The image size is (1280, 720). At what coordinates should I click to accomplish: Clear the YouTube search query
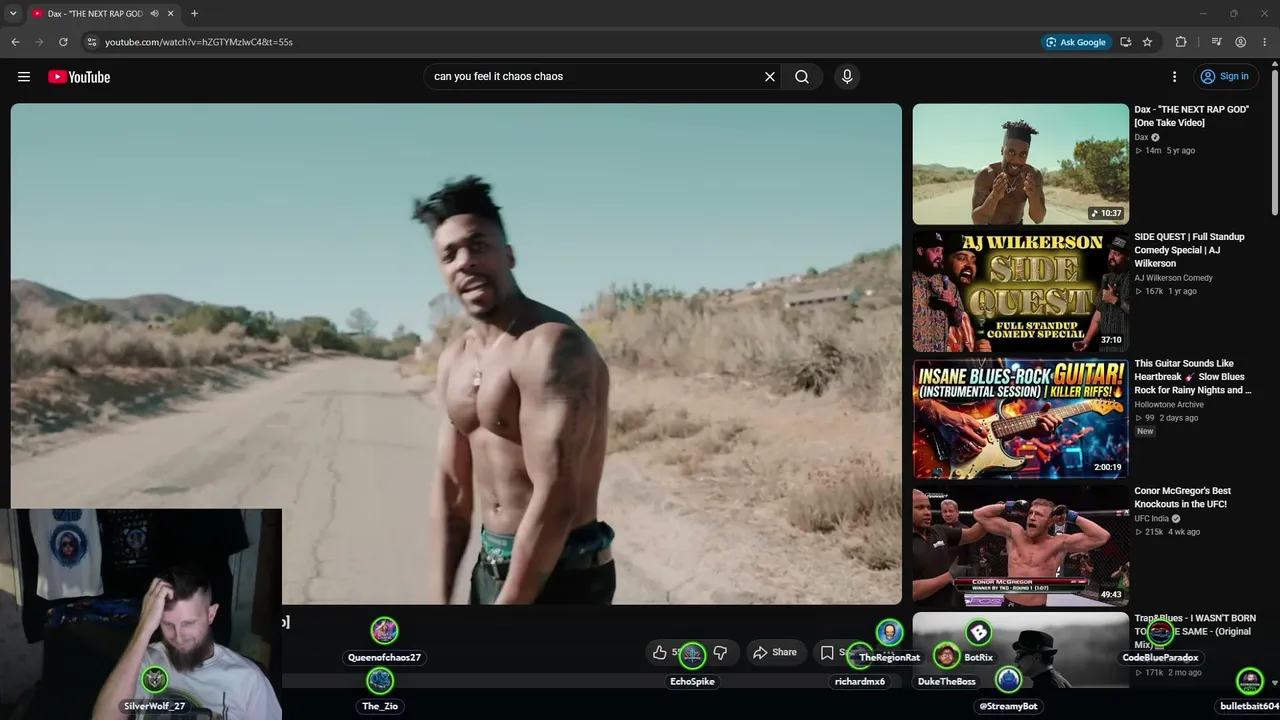coord(770,77)
